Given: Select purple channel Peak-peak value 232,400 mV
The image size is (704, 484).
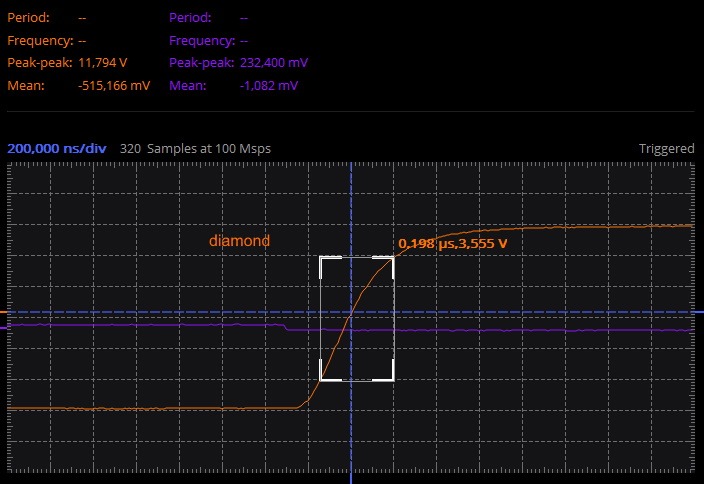Looking at the screenshot, I should 274,63.
